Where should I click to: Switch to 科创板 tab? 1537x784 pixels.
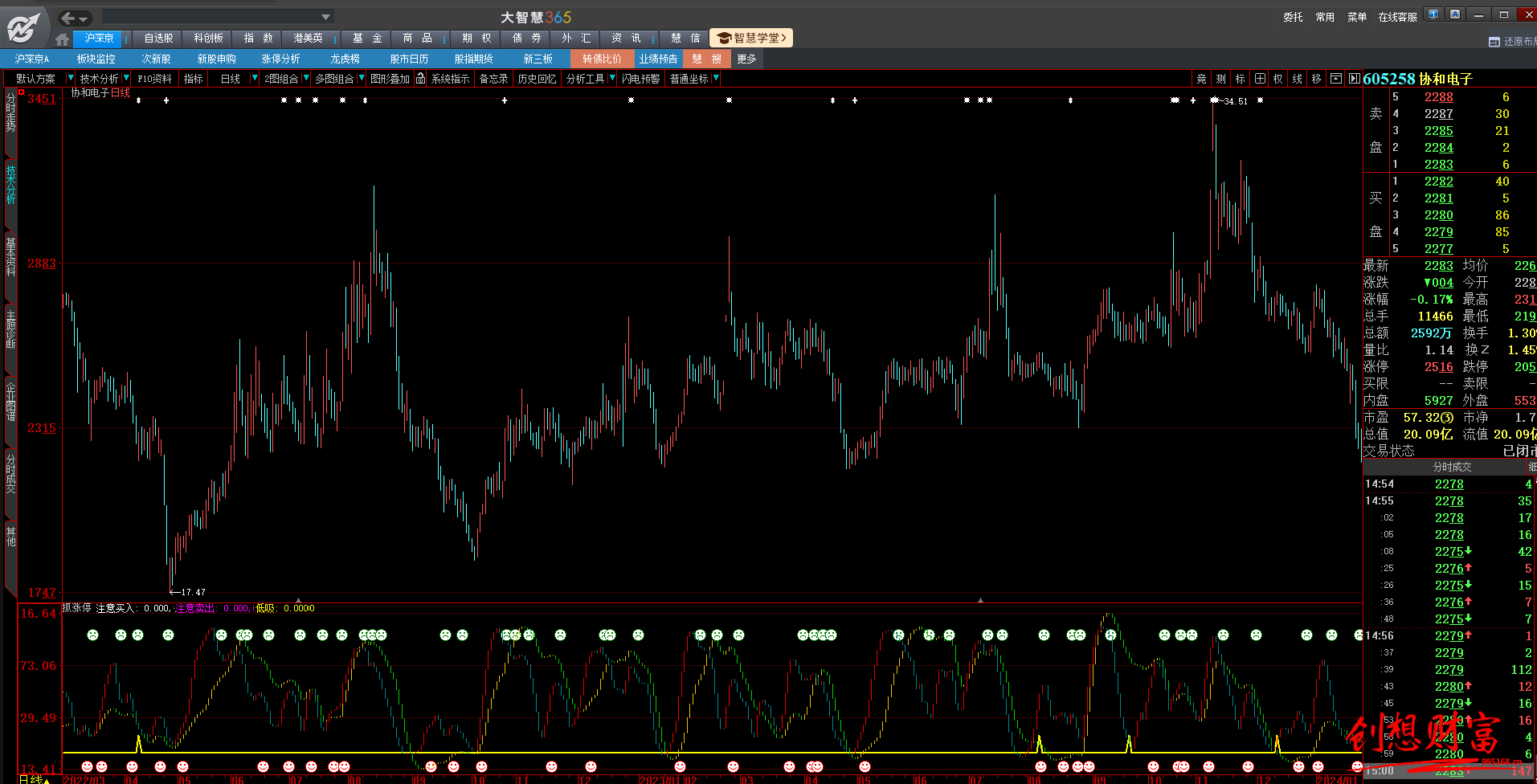(x=208, y=38)
